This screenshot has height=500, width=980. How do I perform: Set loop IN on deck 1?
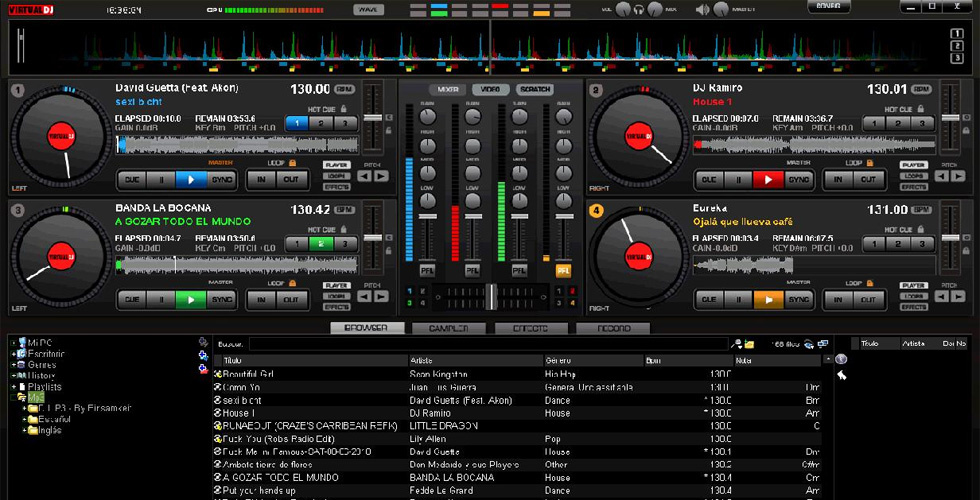[x=261, y=180]
